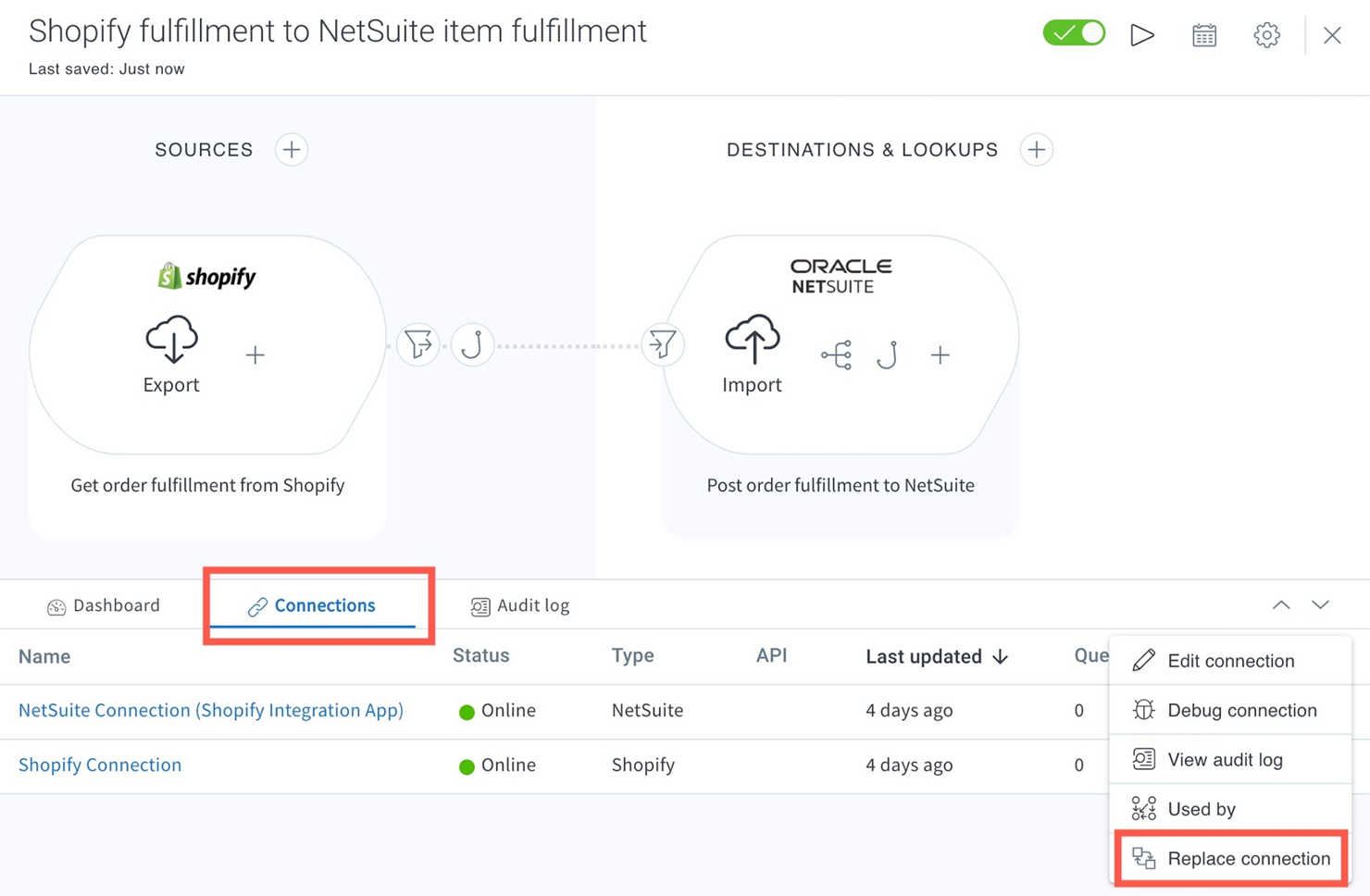Image resolution: width=1370 pixels, height=896 pixels.
Task: Open the export output filter icon
Action: pyautogui.click(x=417, y=345)
